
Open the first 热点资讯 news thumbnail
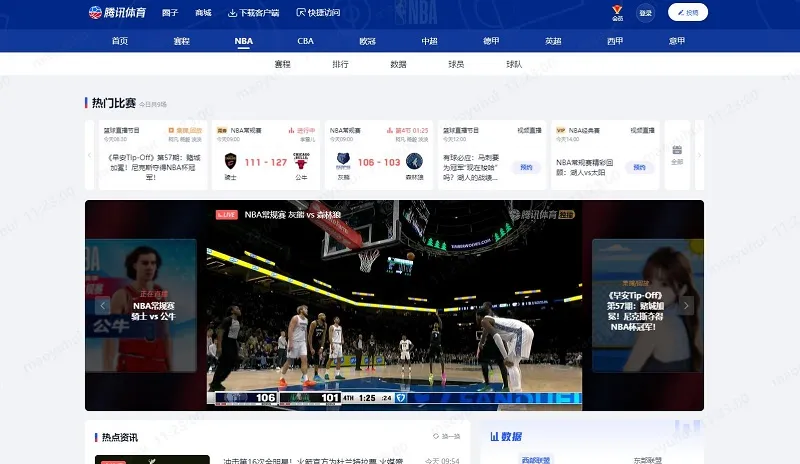coord(152,459)
